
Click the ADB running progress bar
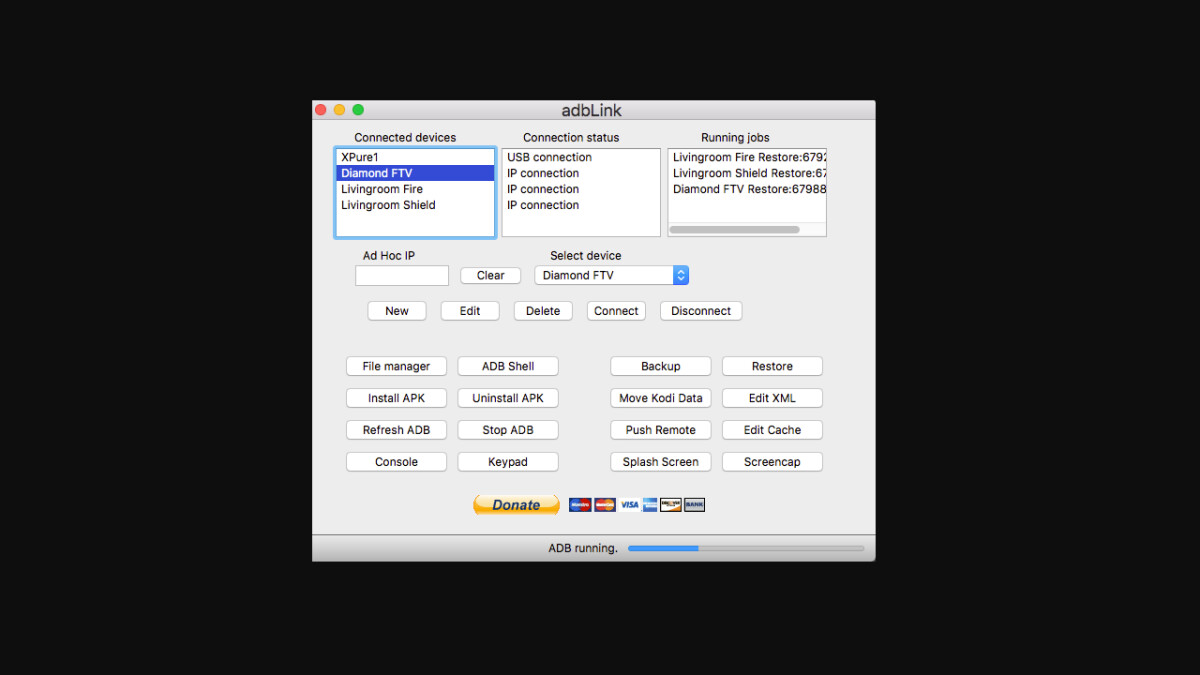[x=745, y=548]
